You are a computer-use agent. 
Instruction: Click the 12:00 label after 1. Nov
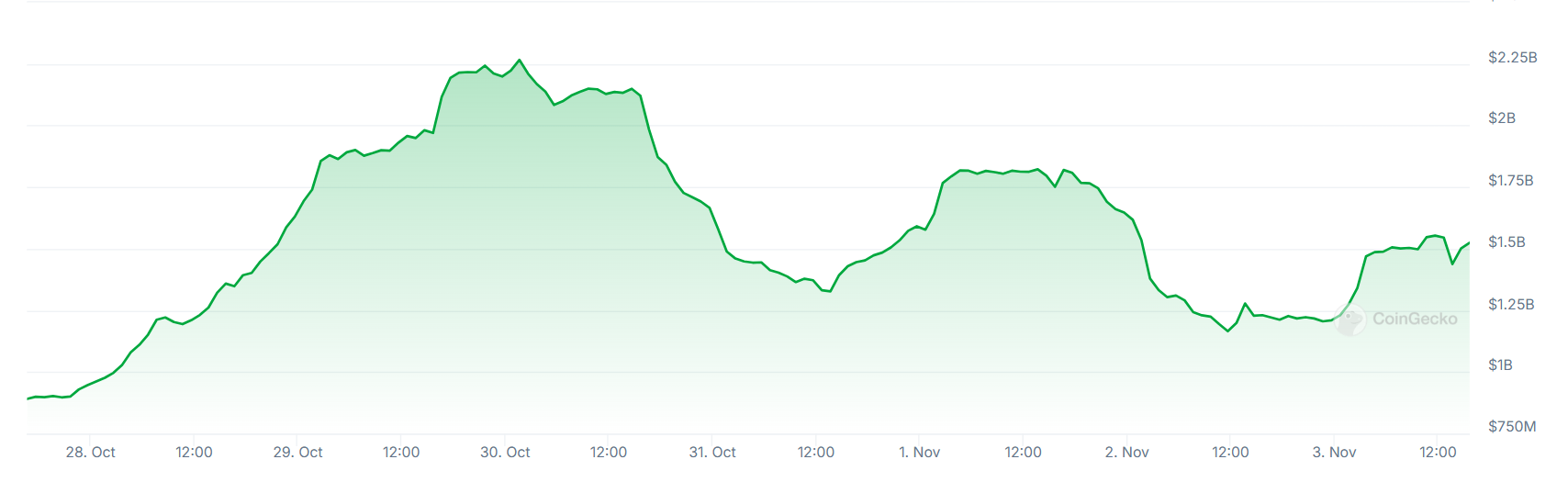(1024, 453)
